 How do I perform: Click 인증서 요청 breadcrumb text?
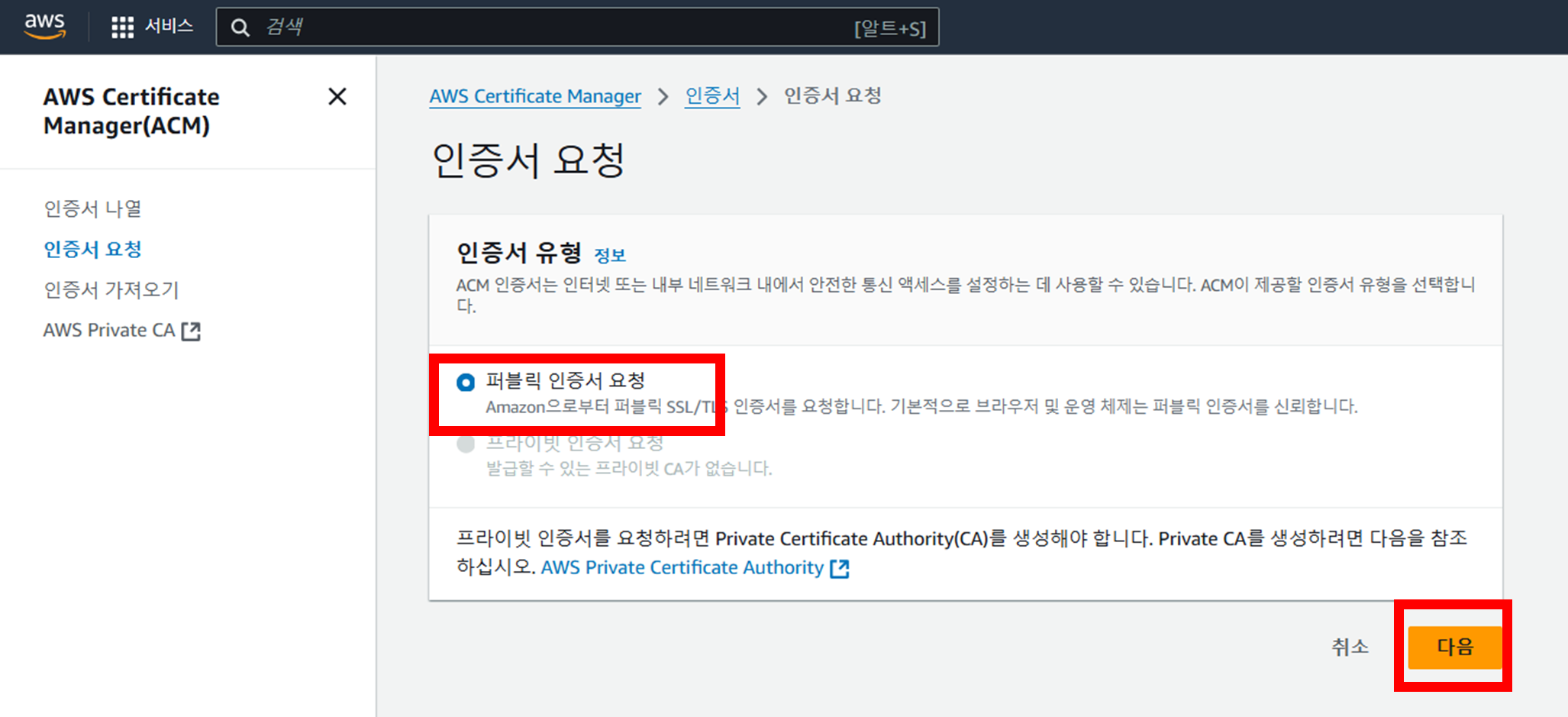(x=833, y=95)
